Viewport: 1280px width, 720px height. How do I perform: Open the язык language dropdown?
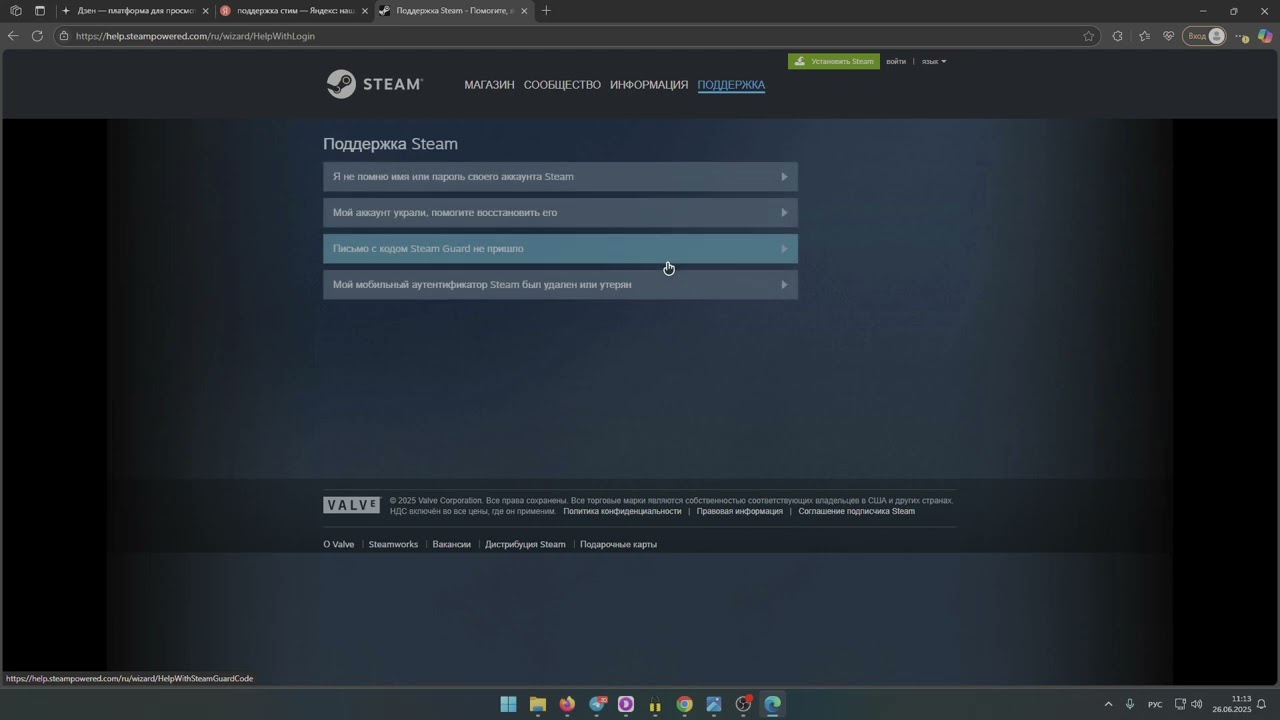tap(933, 62)
